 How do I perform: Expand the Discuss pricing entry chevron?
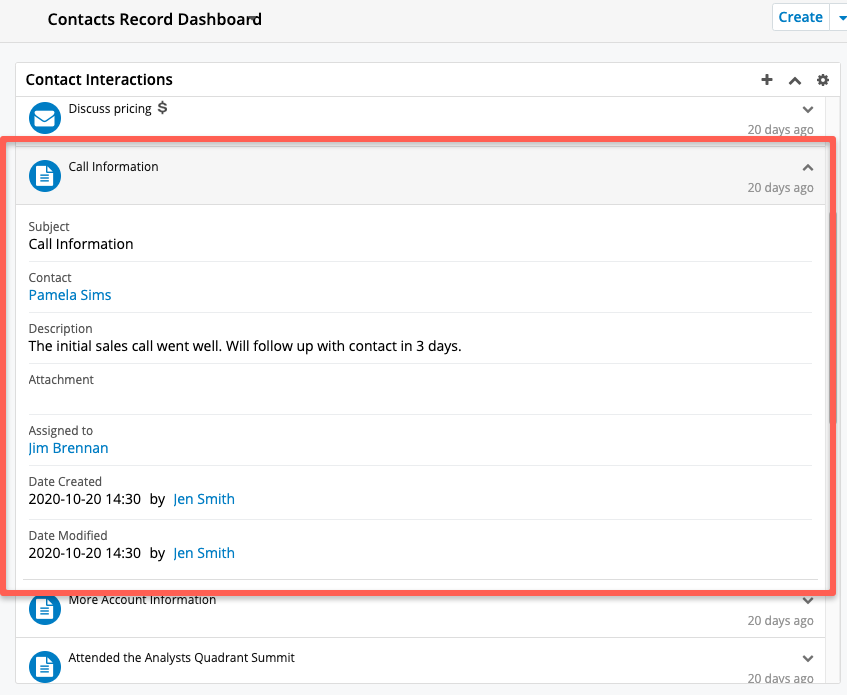(x=808, y=110)
